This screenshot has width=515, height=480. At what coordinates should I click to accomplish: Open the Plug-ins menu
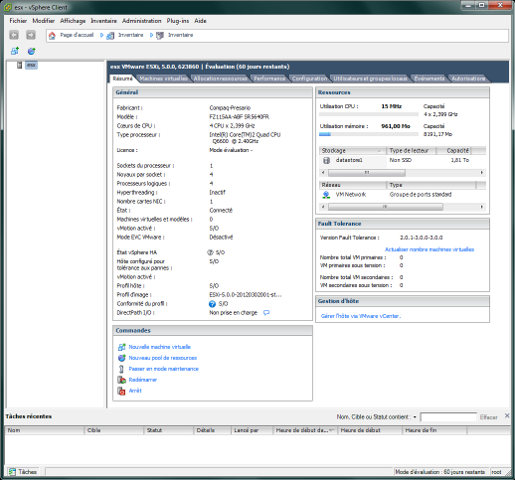pyautogui.click(x=178, y=21)
